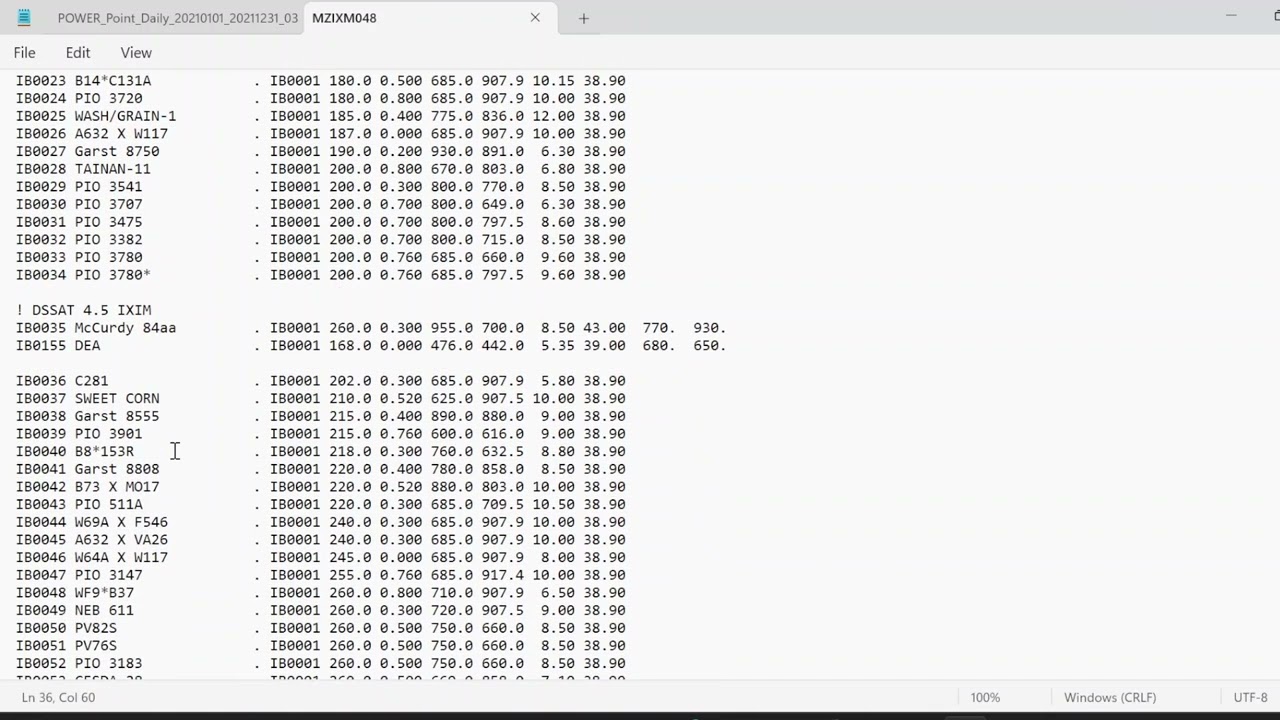Viewport: 1280px width, 720px height.
Task: Click the text 'PIO 3183'
Action: (x=109, y=664)
